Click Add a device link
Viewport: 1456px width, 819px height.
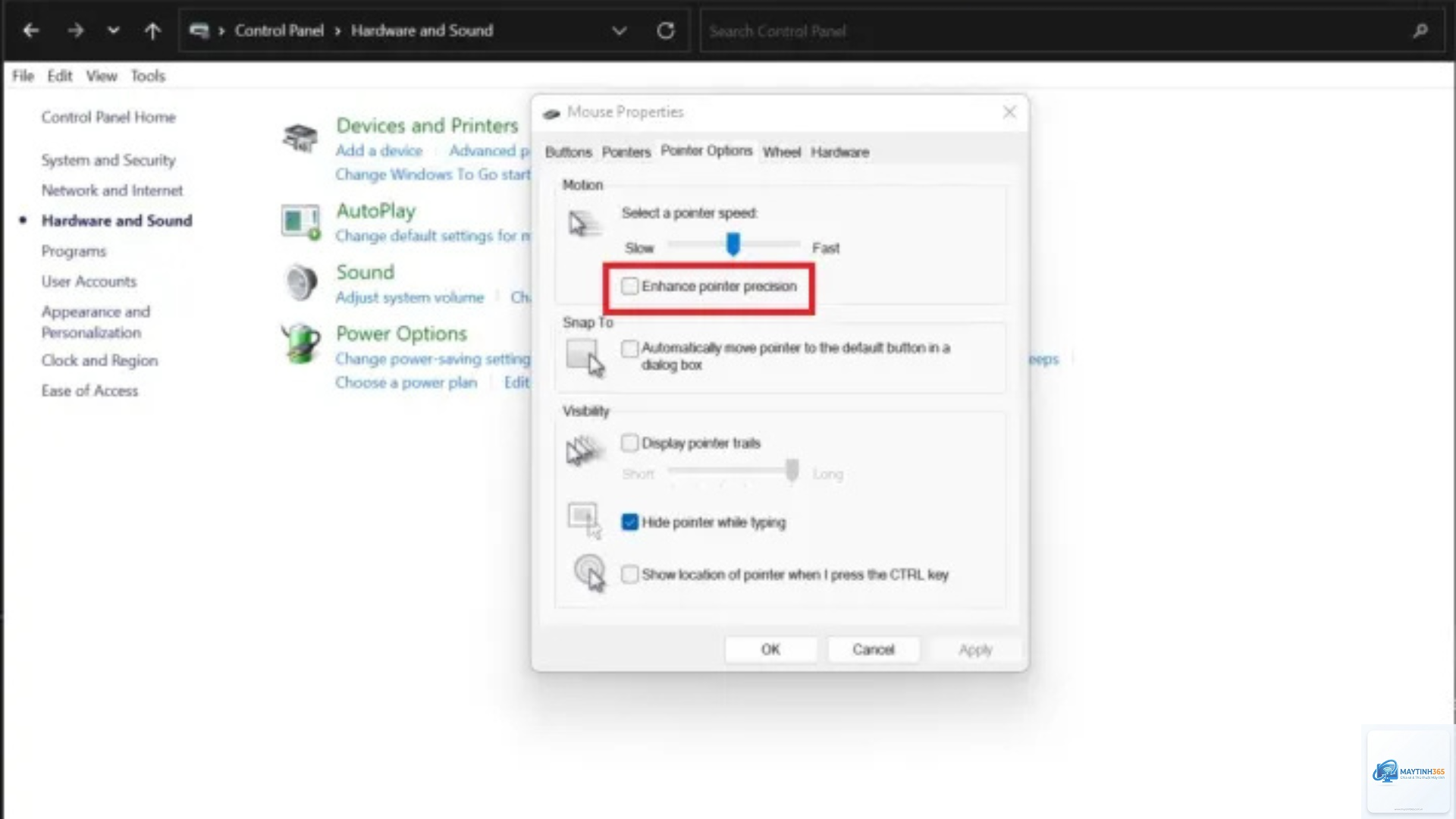click(x=379, y=150)
